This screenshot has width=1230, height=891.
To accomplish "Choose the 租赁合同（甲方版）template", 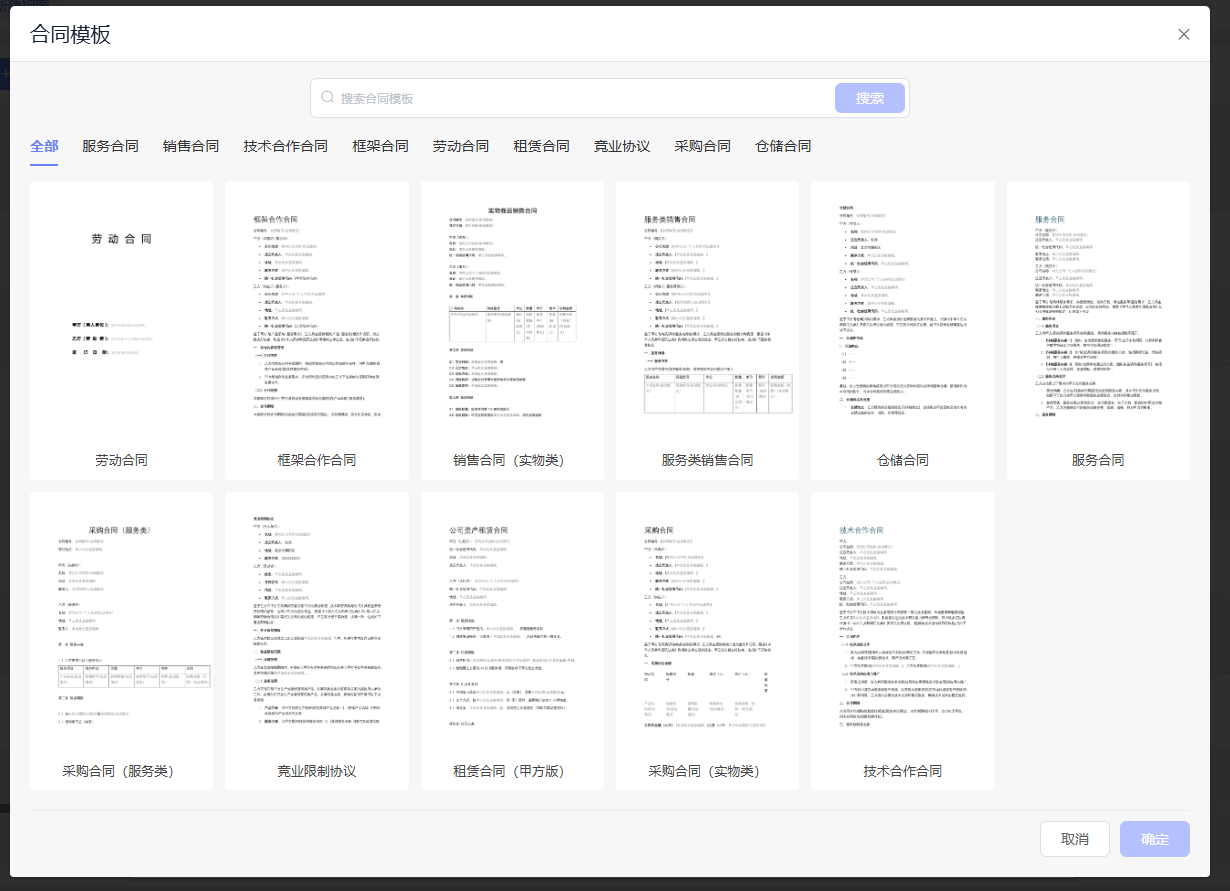I will 512,625.
